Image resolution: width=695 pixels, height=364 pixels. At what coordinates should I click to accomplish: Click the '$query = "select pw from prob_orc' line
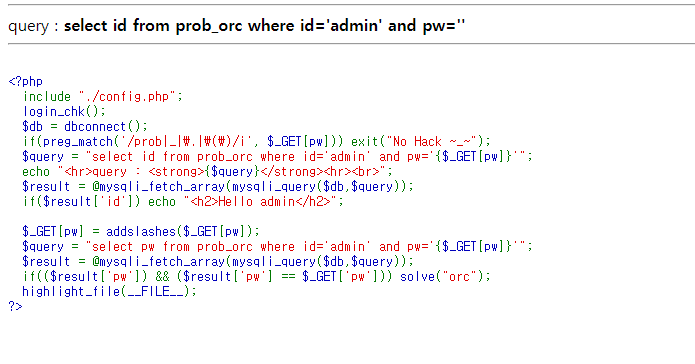[277, 247]
